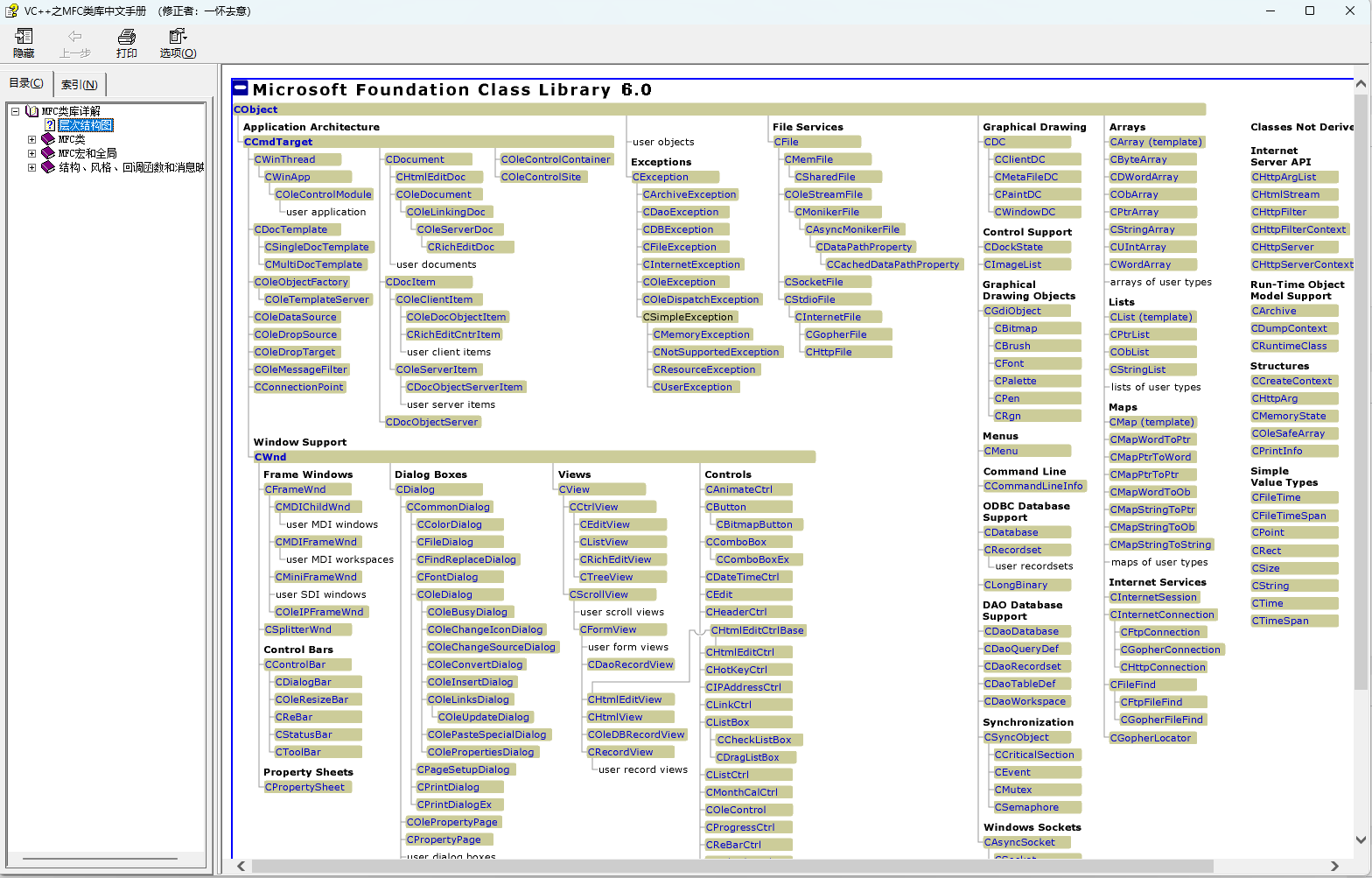The image size is (1372, 878).
Task: Collapse the MFC类库详解 tree node
Action: click(x=15, y=111)
